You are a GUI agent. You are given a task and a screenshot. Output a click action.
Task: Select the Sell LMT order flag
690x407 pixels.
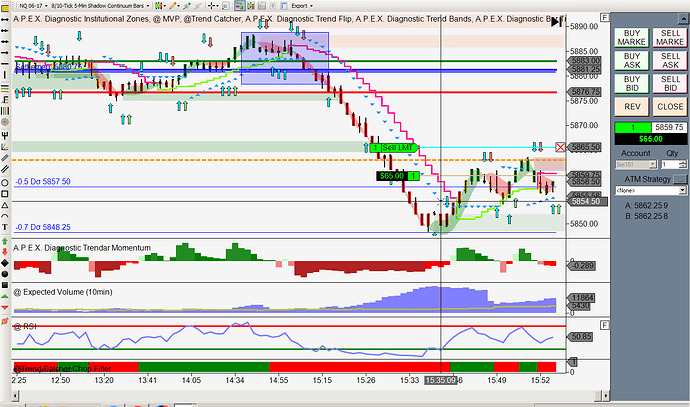[394, 148]
